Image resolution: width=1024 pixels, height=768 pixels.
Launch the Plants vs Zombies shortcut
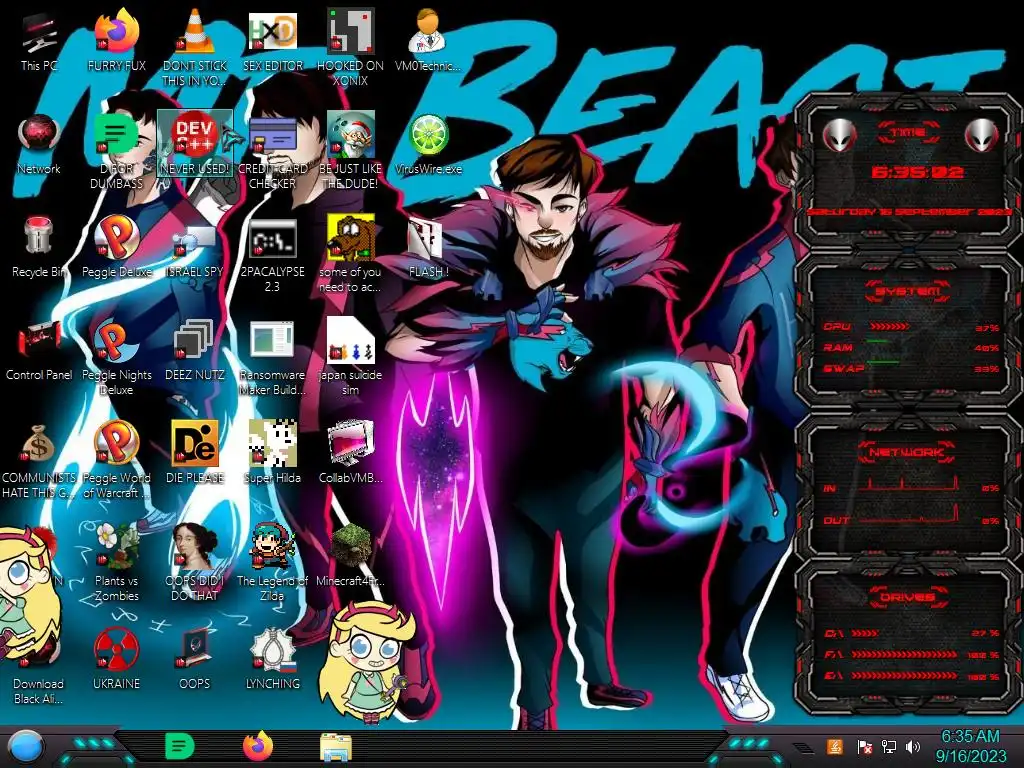tap(117, 563)
